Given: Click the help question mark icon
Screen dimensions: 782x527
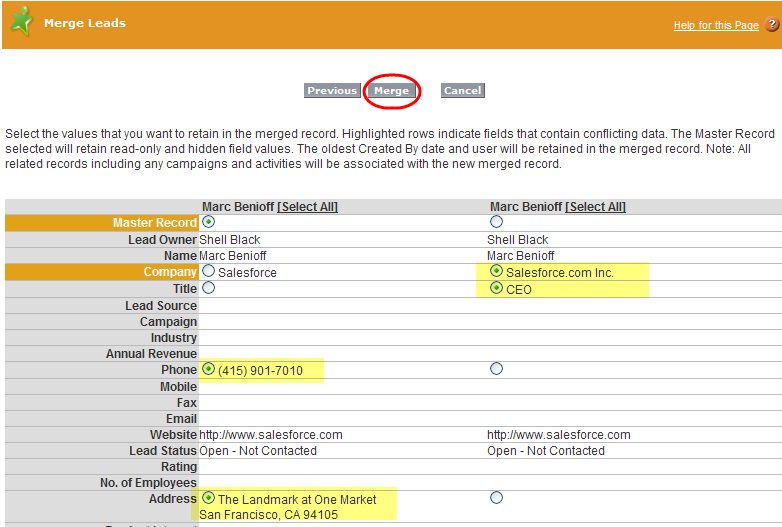Looking at the screenshot, I should (x=772, y=24).
